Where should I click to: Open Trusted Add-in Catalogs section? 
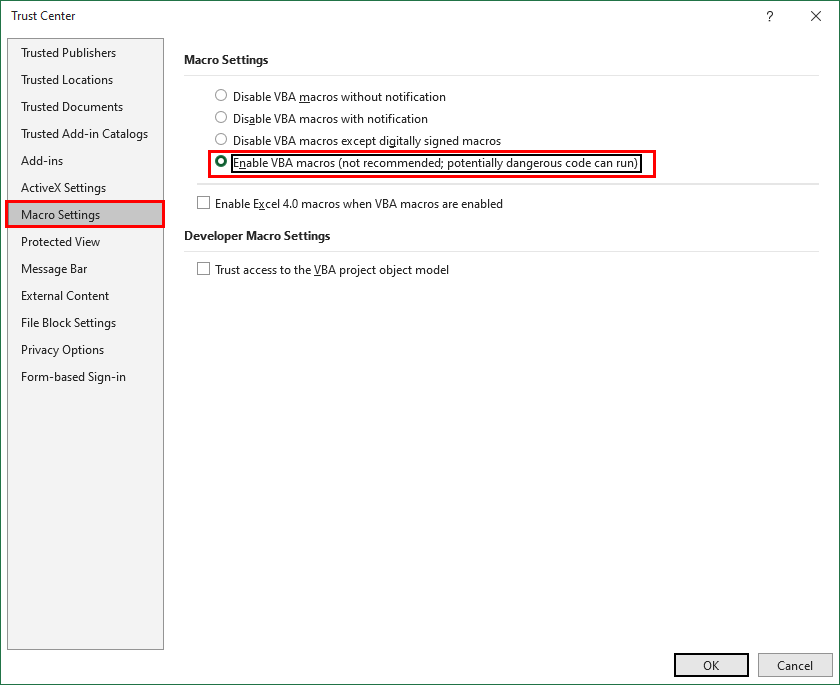85,134
